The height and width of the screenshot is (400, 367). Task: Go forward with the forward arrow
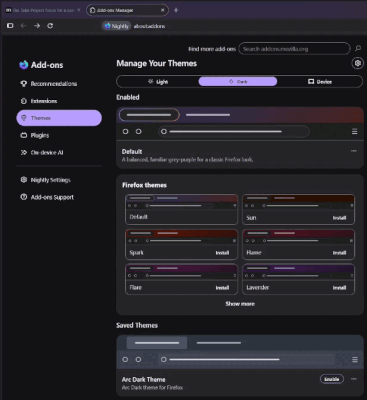point(37,26)
